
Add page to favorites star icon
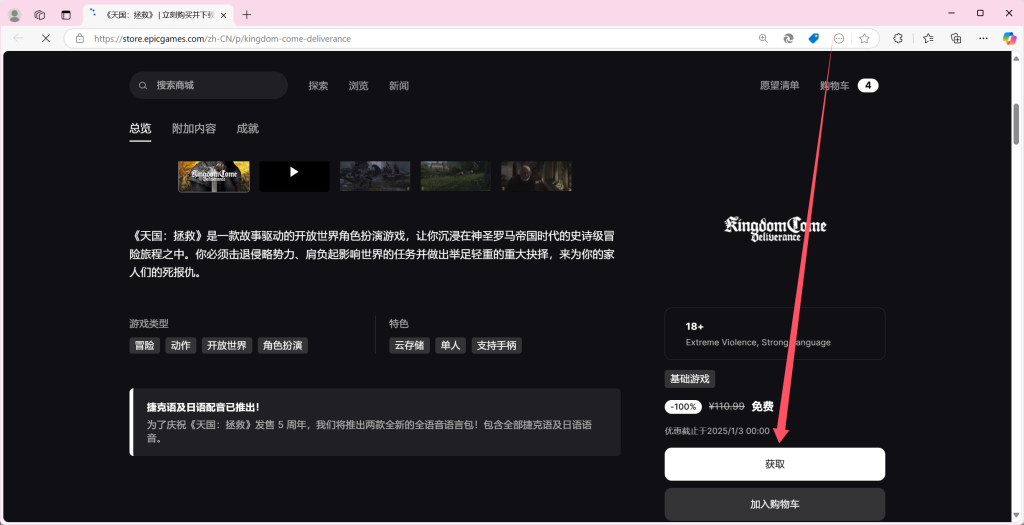[x=865, y=39]
